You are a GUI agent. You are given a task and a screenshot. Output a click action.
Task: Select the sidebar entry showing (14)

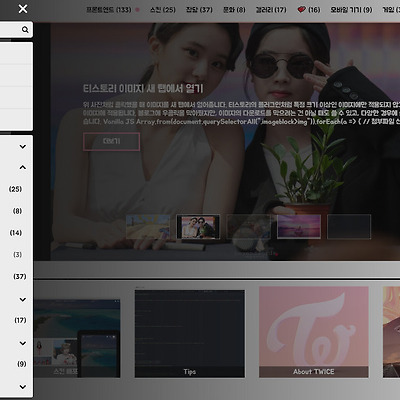tap(16, 233)
